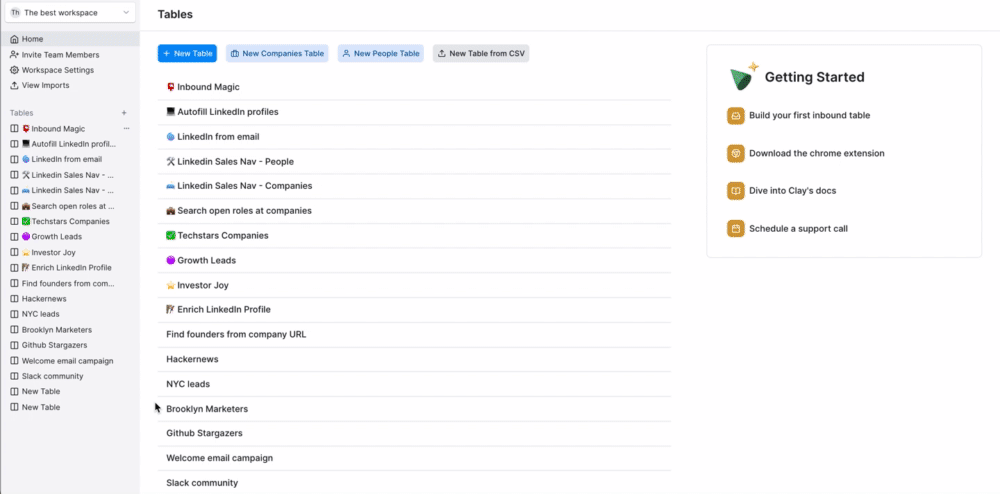Open Hackernews in main list
Image resolution: width=1000 pixels, height=494 pixels.
point(415,360)
